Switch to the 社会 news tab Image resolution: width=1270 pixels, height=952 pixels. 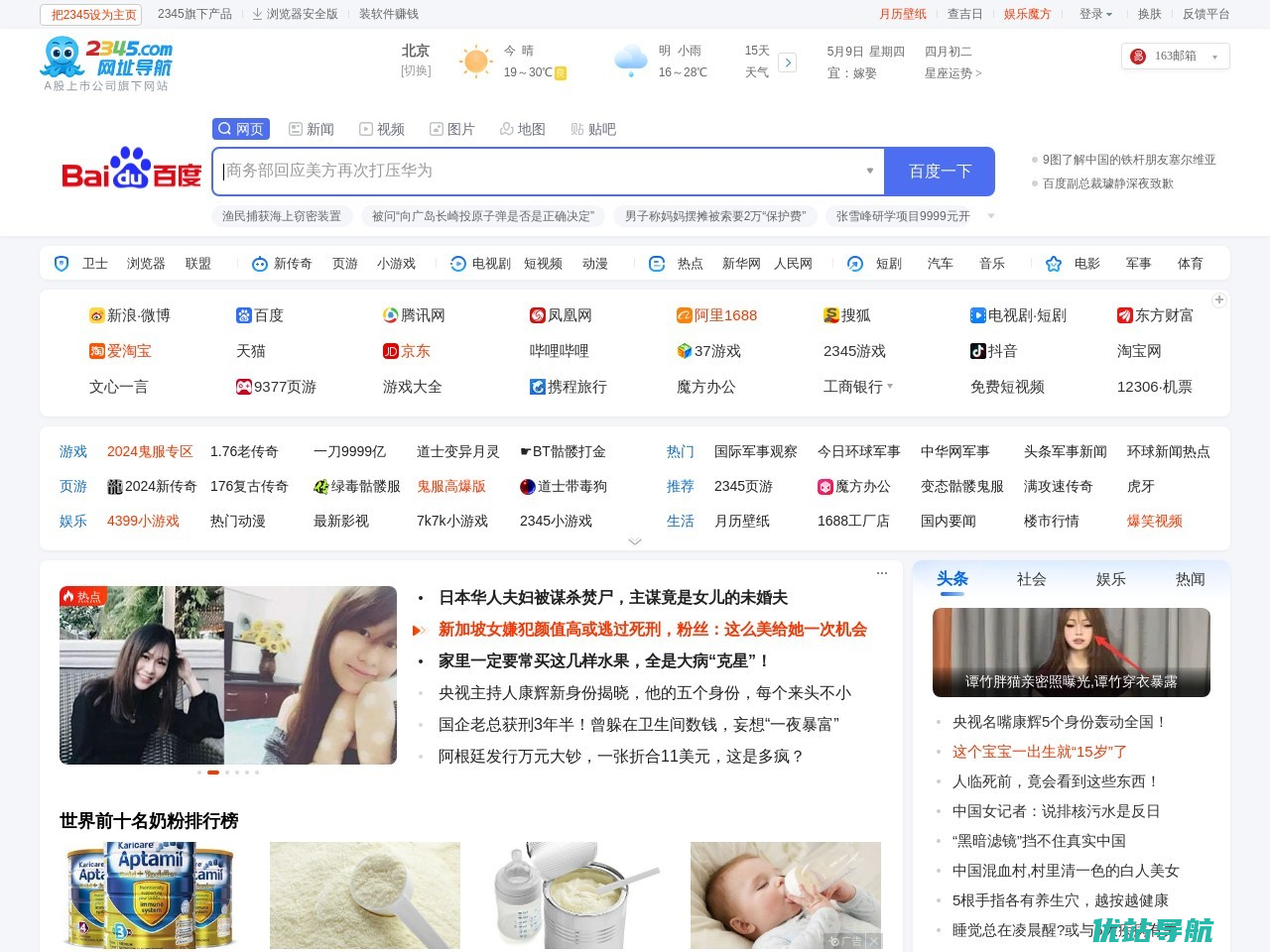click(1032, 579)
